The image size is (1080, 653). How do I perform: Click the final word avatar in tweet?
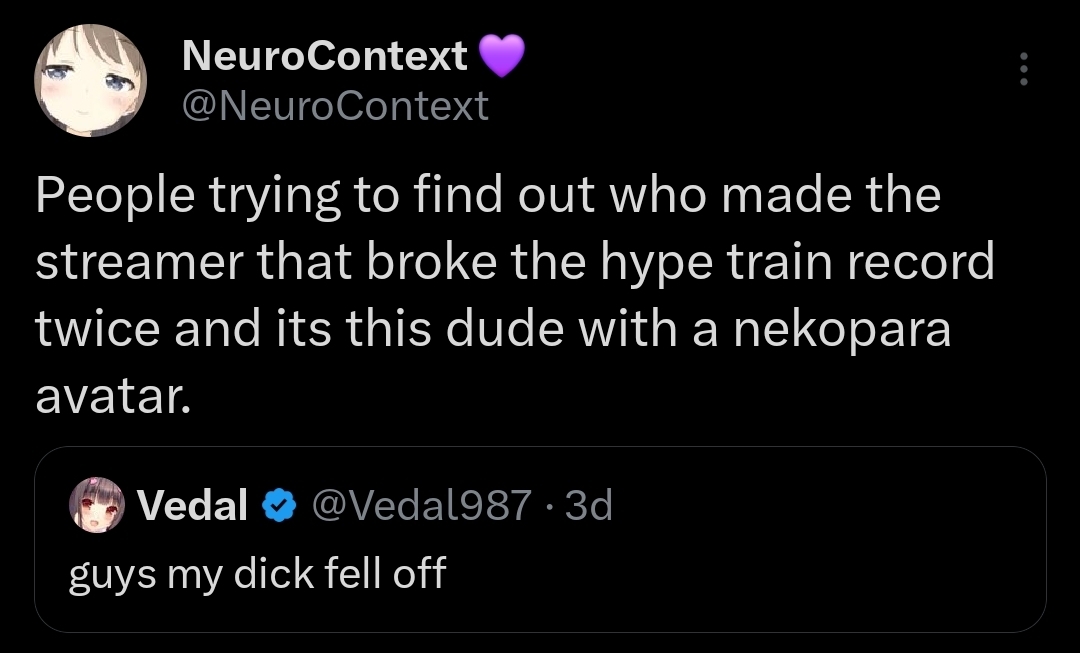coord(113,397)
